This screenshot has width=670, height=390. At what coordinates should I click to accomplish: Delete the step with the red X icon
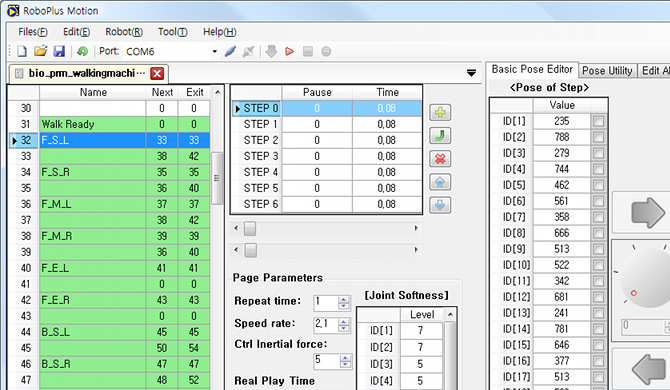click(x=440, y=159)
